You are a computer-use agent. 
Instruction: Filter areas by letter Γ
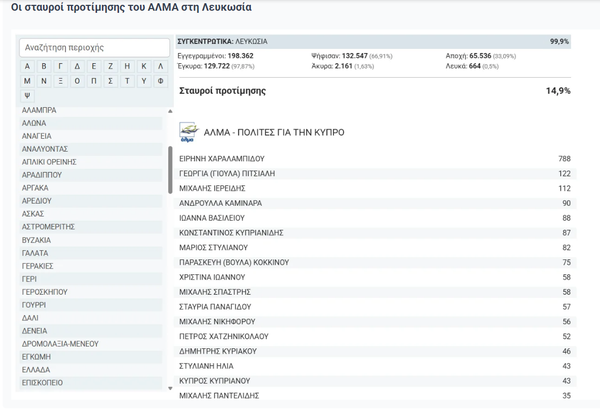(x=60, y=67)
